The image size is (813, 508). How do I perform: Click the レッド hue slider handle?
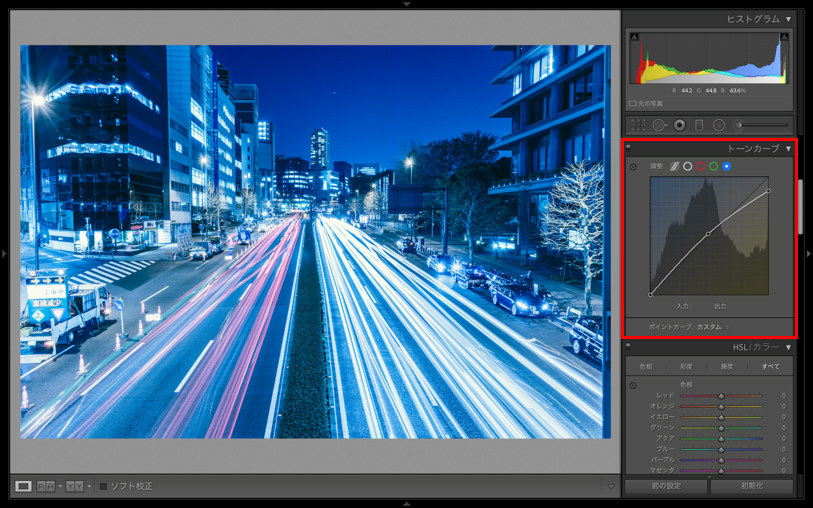coord(721,396)
